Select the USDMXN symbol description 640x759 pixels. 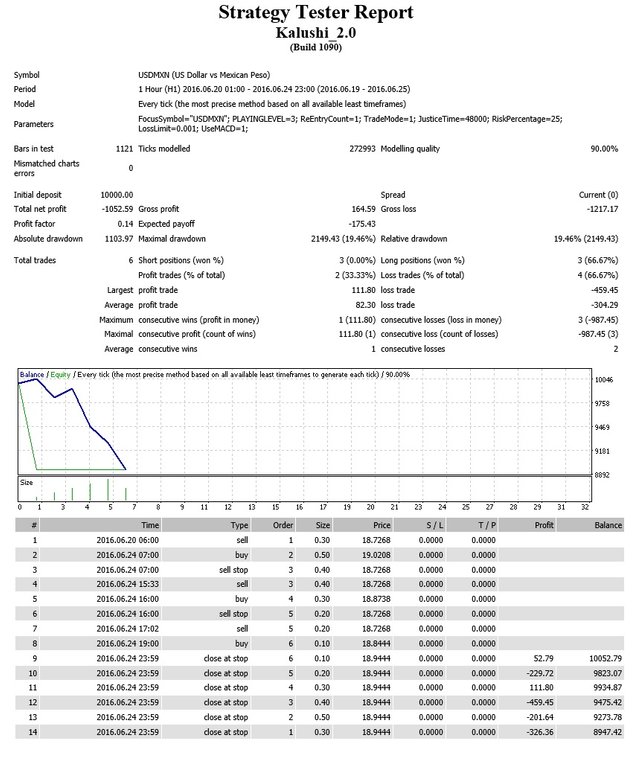pyautogui.click(x=204, y=75)
